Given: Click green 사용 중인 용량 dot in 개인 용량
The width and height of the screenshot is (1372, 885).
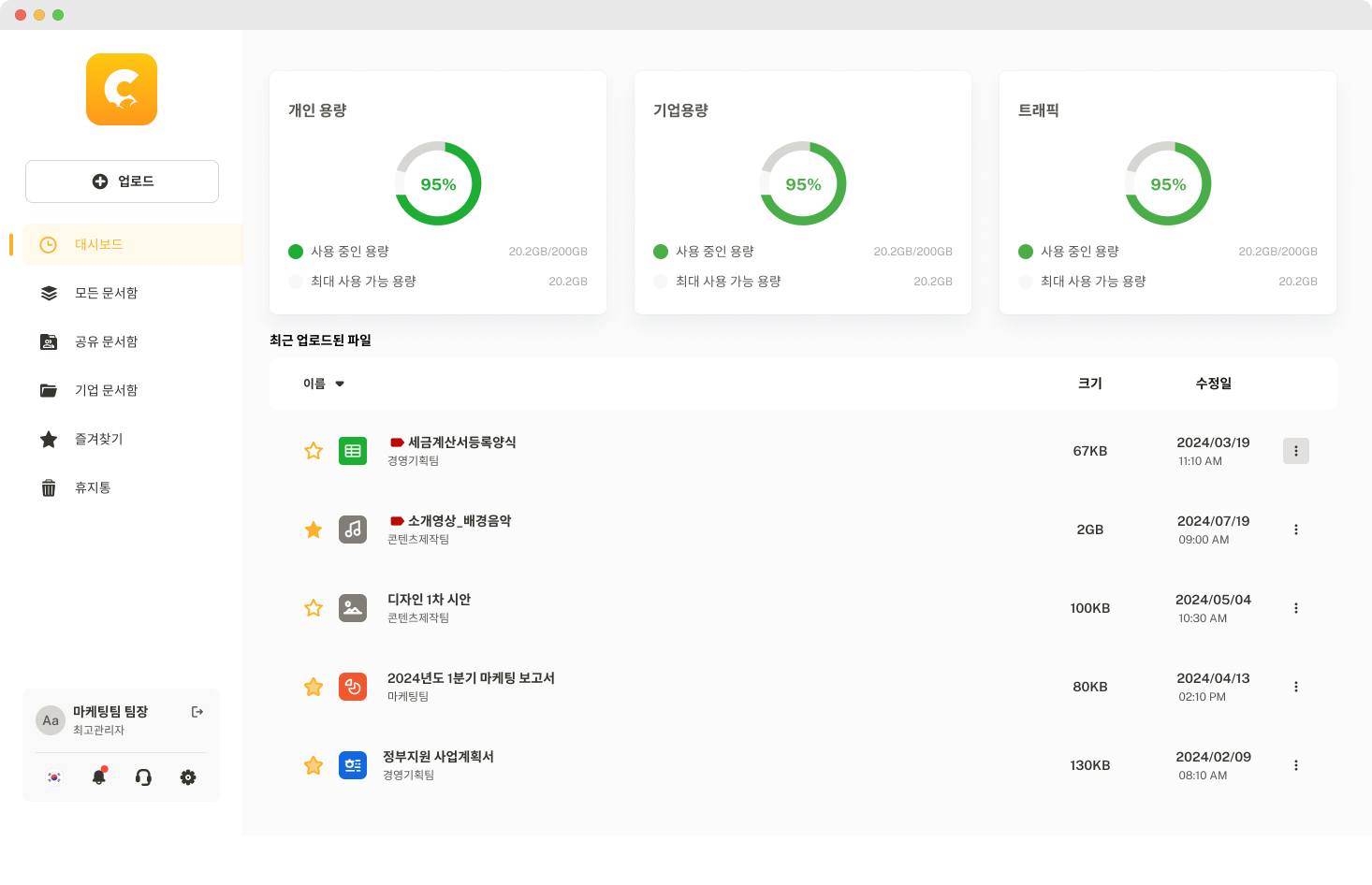Looking at the screenshot, I should tap(296, 252).
